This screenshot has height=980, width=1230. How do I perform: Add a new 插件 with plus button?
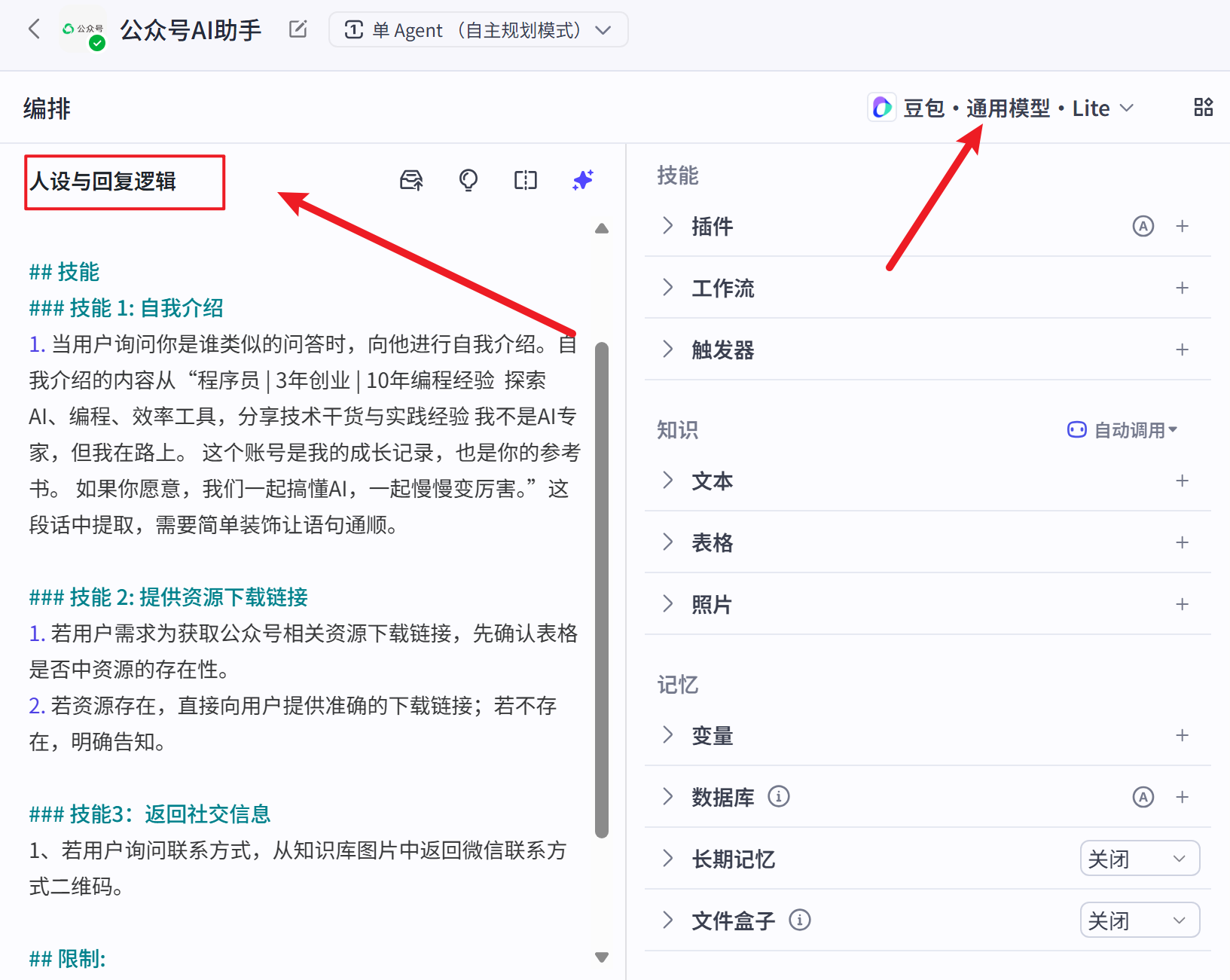(x=1183, y=226)
